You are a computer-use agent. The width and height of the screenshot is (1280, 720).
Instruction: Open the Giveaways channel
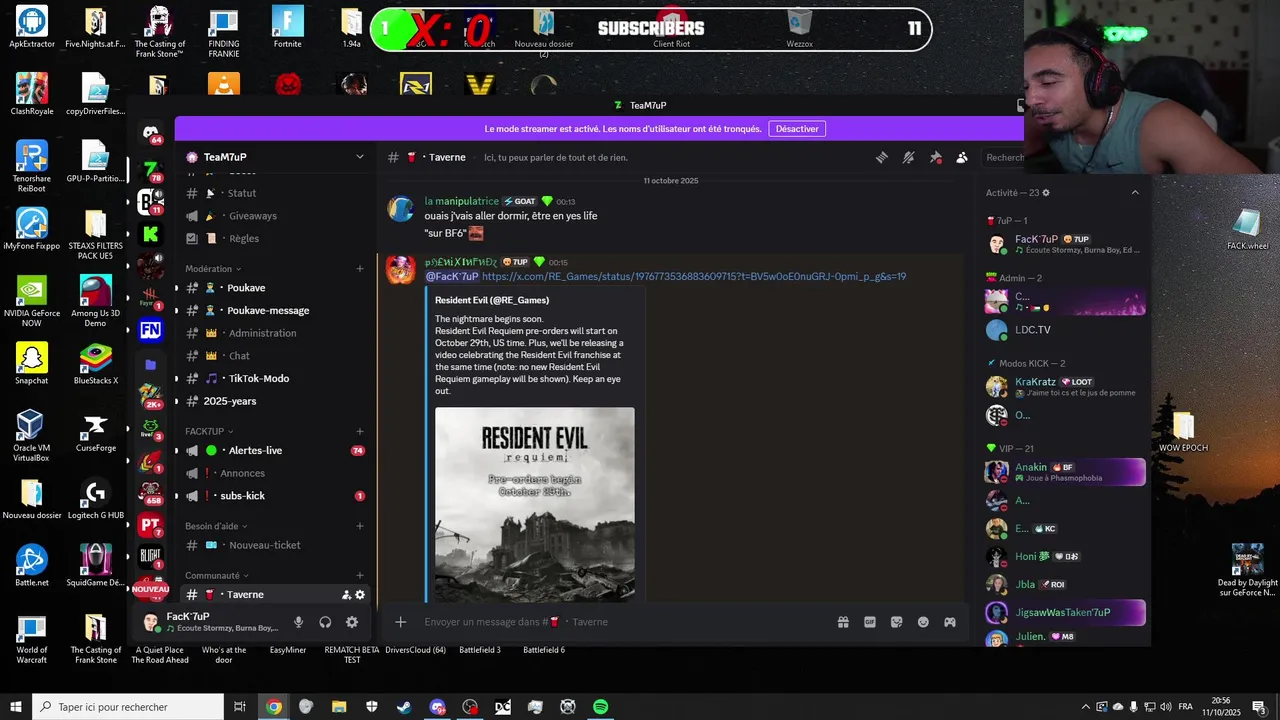(x=274, y=216)
